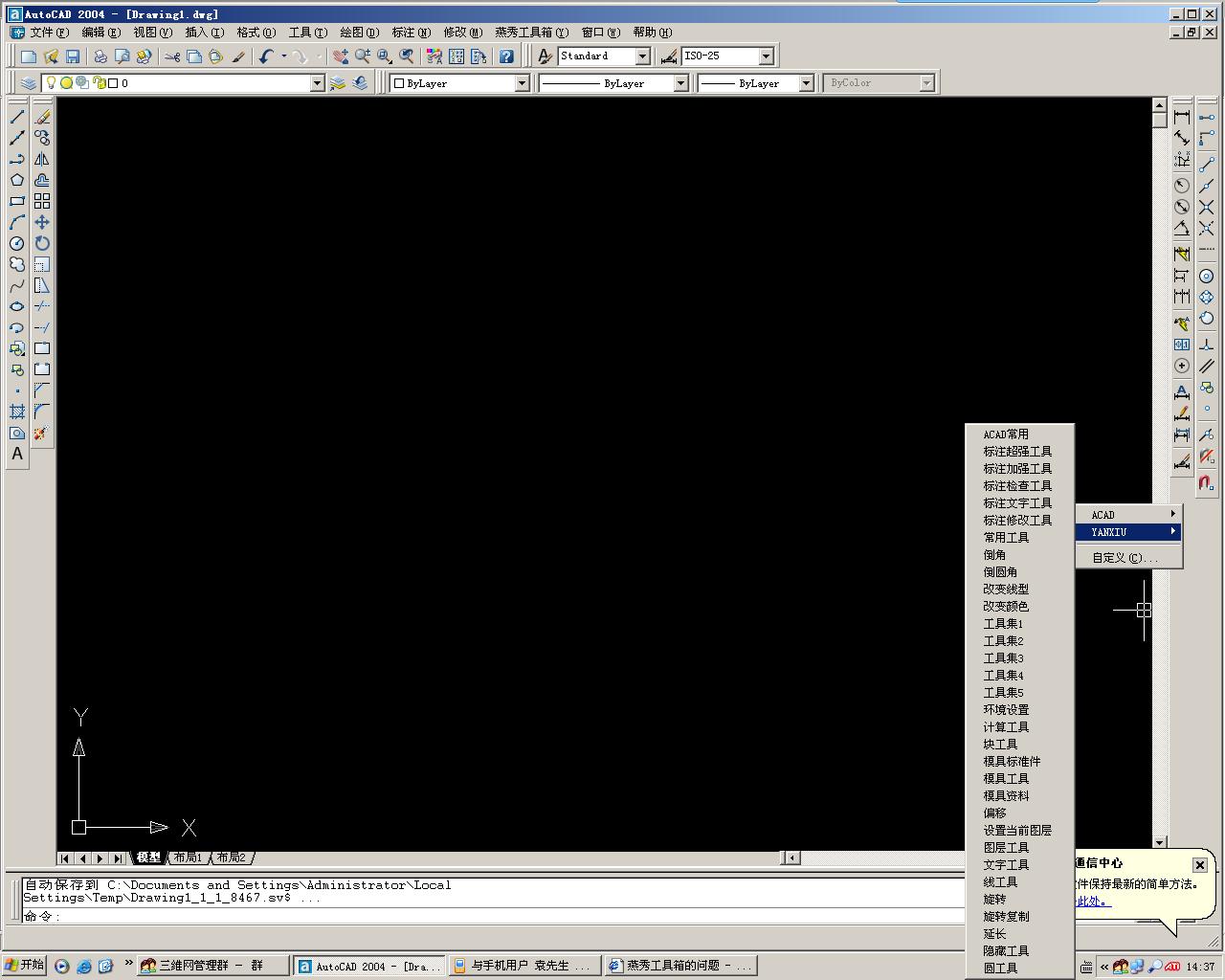
Task: Open 与手机用户 袁先生 taskbar window
Action: click(x=524, y=966)
